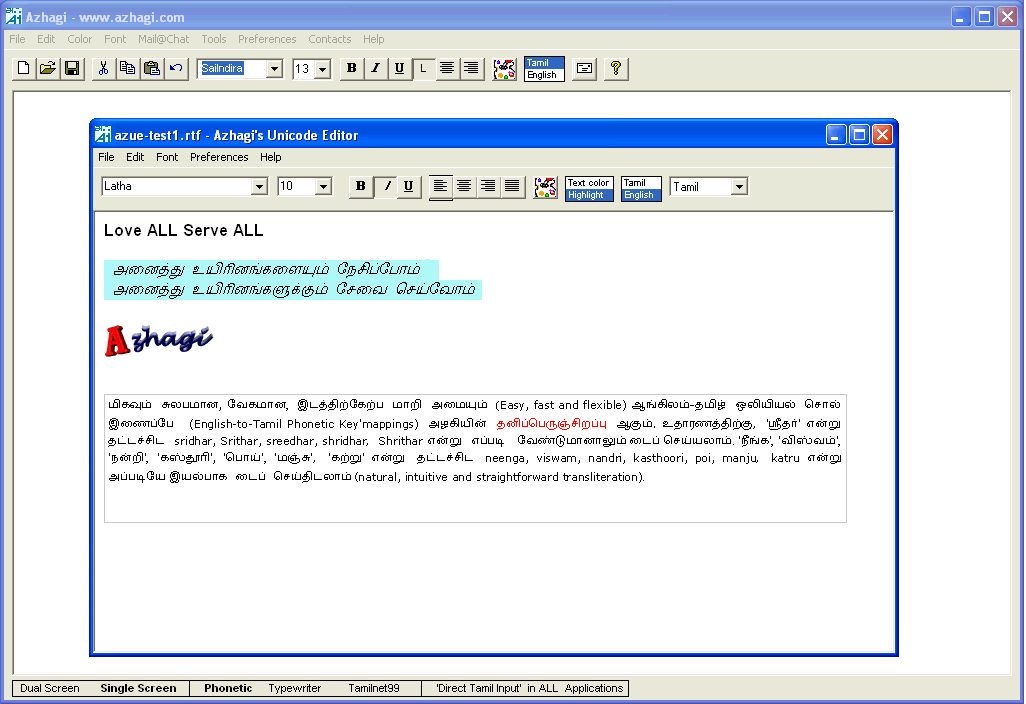Save using the floppy disk icon
1026x704 pixels.
pyautogui.click(x=72, y=68)
